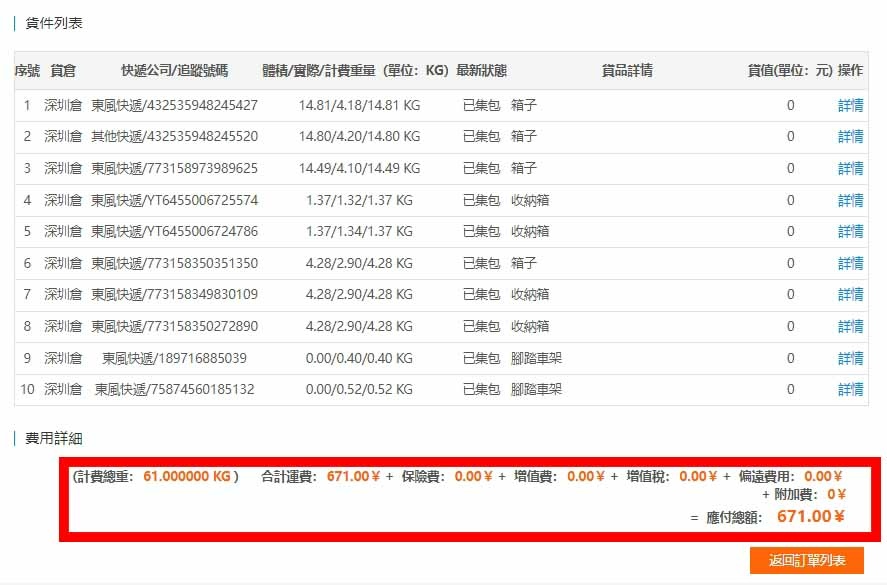Open 詳情 link for row 5 YT6455006724786
Screen dimensions: 887x585
[x=850, y=231]
